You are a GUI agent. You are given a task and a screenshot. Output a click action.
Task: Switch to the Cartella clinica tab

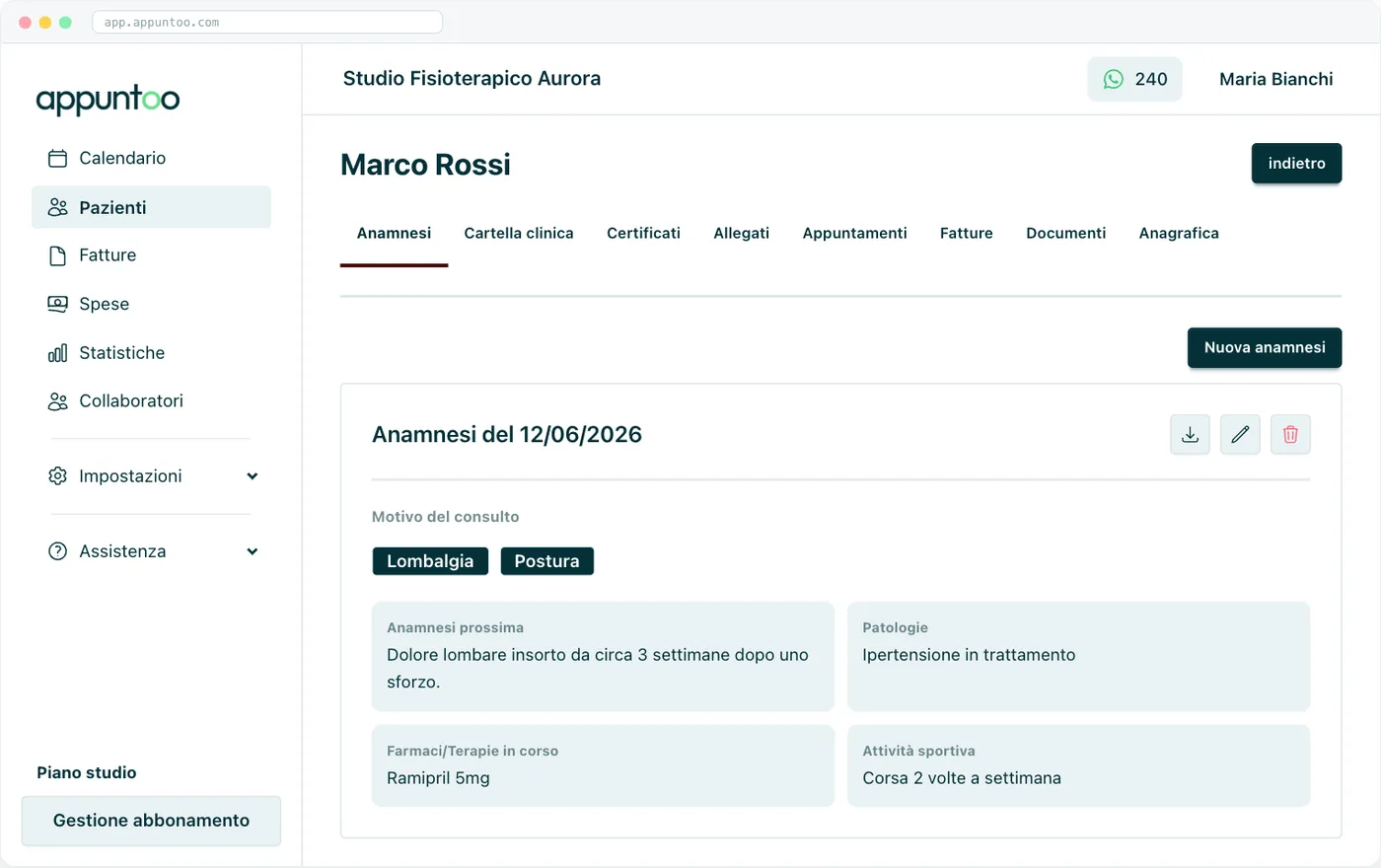coord(519,234)
